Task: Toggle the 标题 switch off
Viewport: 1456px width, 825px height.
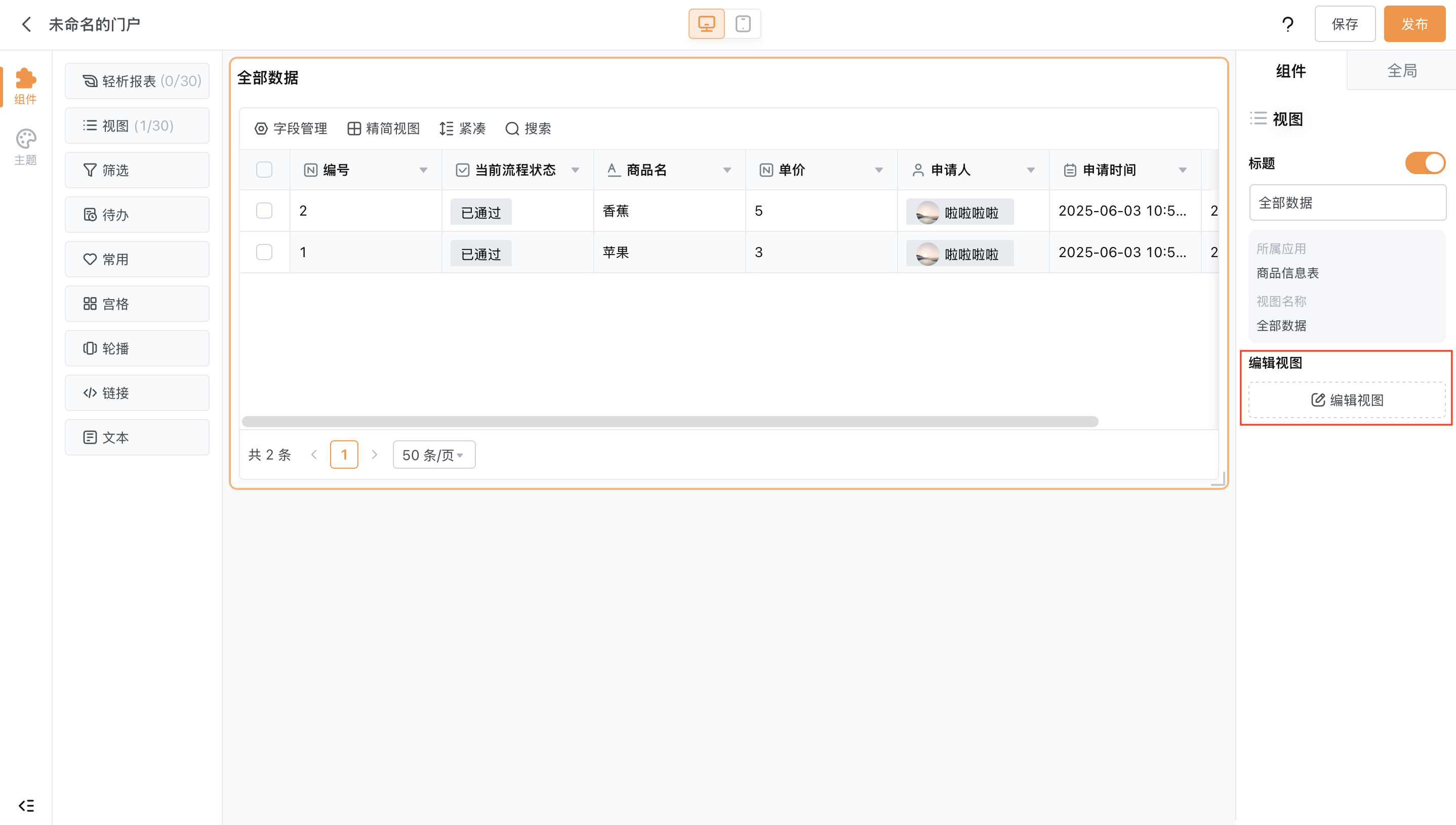Action: point(1425,163)
